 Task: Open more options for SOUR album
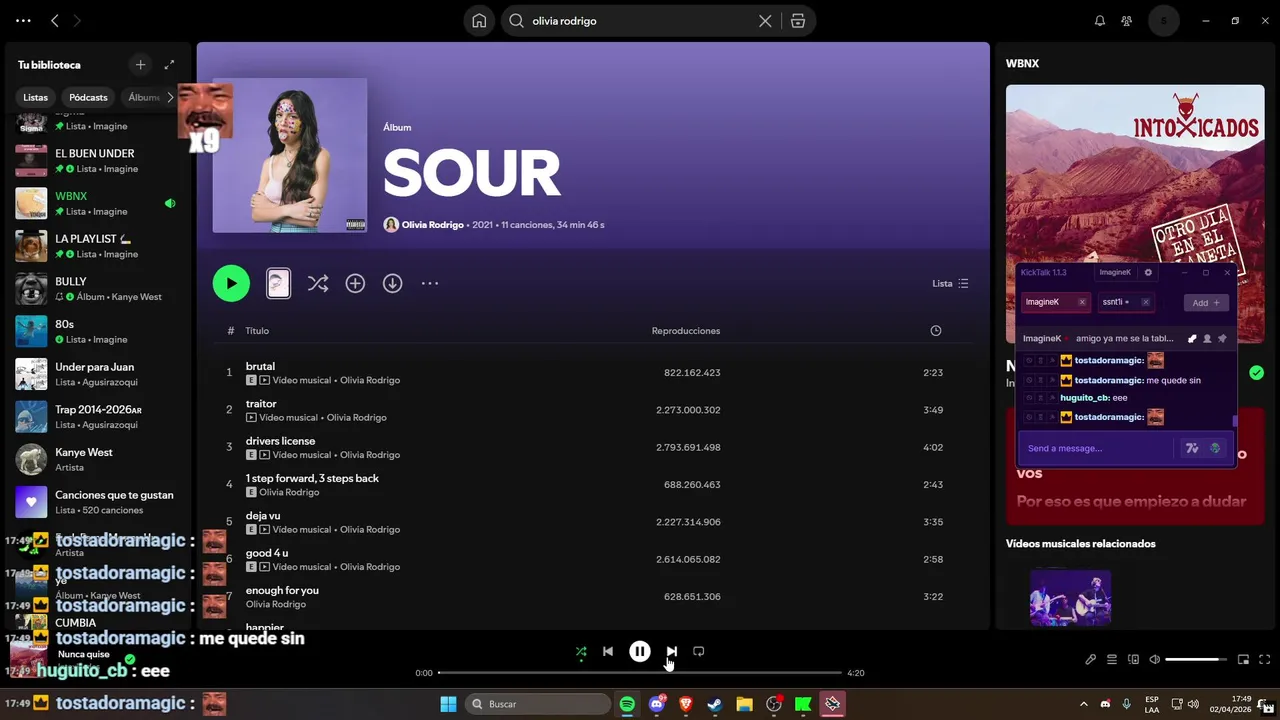click(430, 284)
